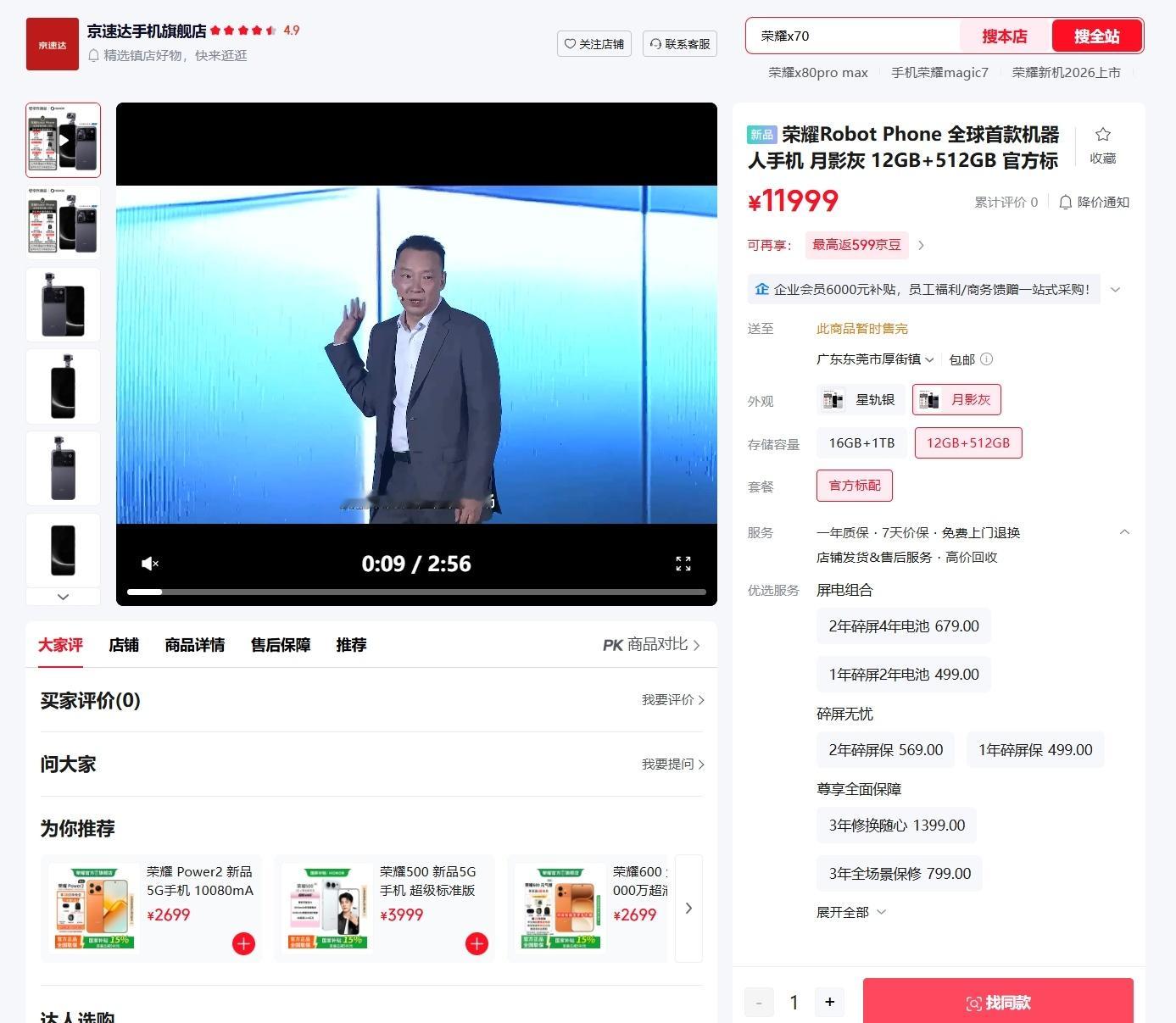The height and width of the screenshot is (1023, 1176).
Task: Select sixth thumbnail phone front
Action: tap(63, 550)
